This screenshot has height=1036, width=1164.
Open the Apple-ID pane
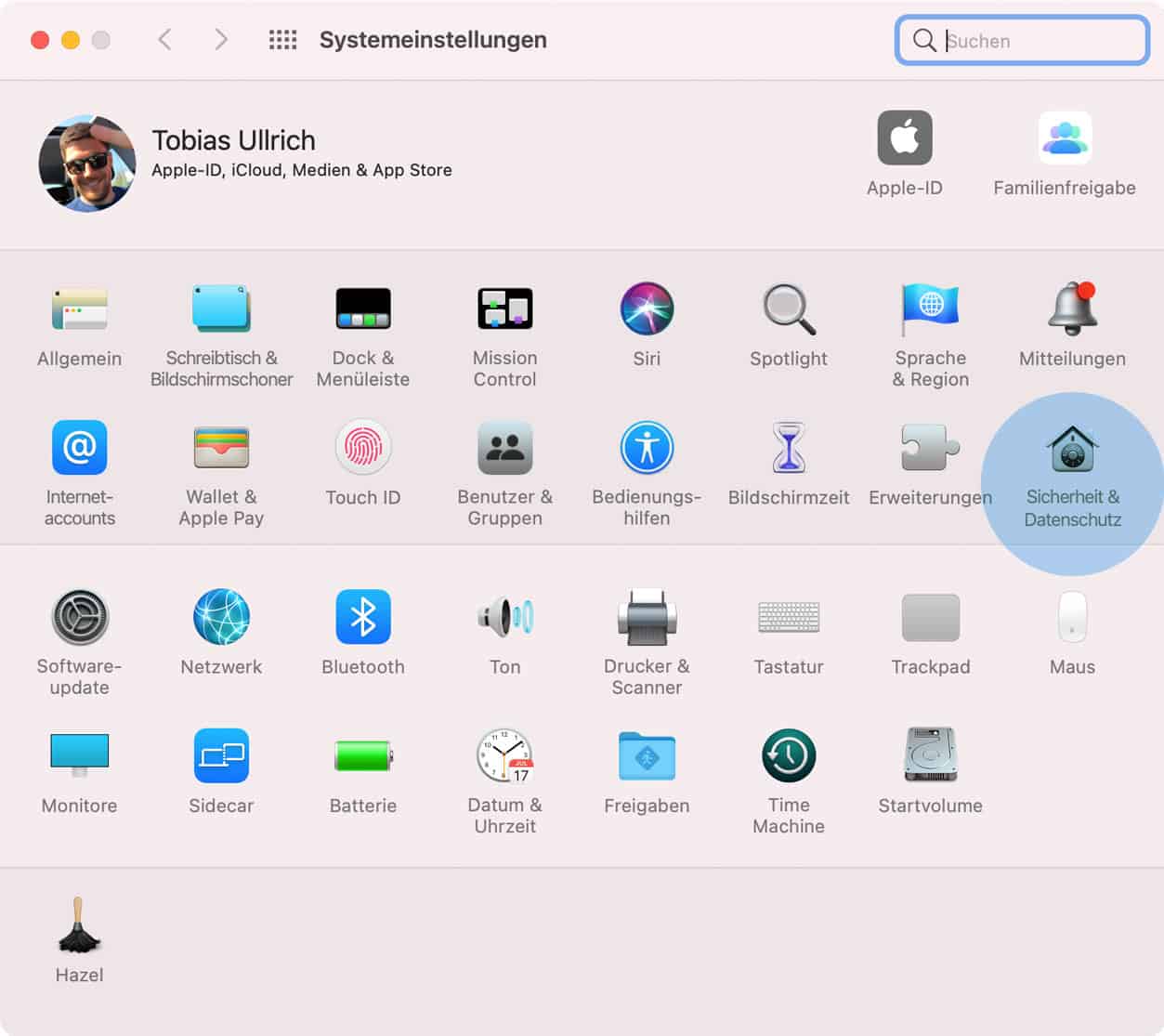pos(905,138)
